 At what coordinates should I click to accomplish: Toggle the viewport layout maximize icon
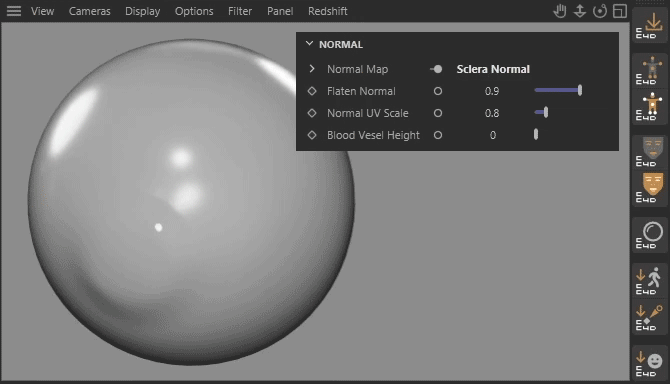(620, 11)
